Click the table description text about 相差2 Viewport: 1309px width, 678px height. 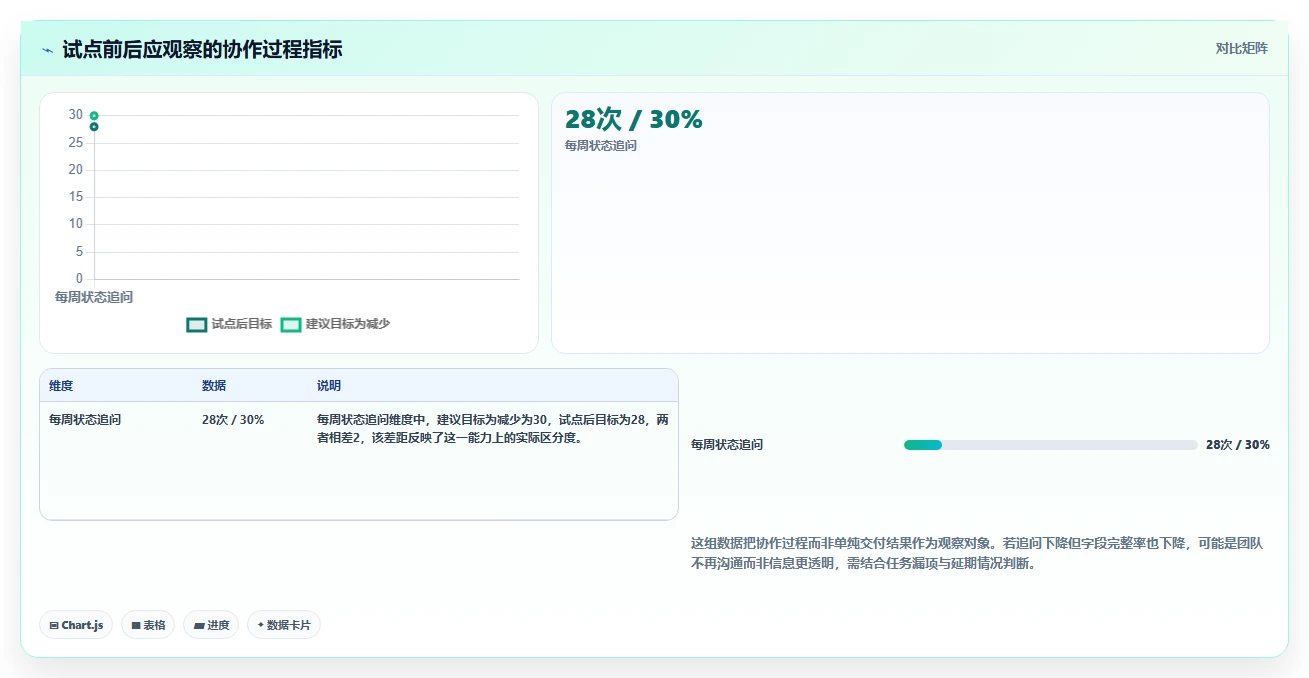pyautogui.click(x=493, y=429)
